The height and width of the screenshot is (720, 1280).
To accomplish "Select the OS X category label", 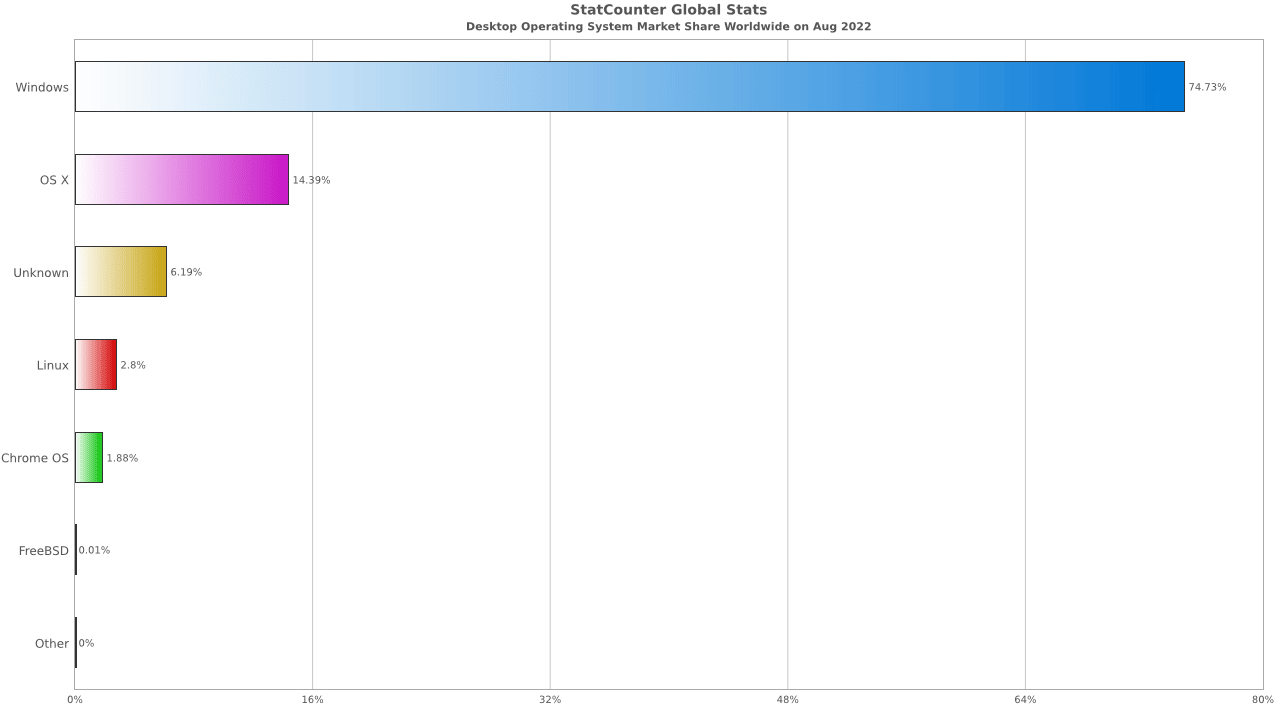I will click(54, 180).
